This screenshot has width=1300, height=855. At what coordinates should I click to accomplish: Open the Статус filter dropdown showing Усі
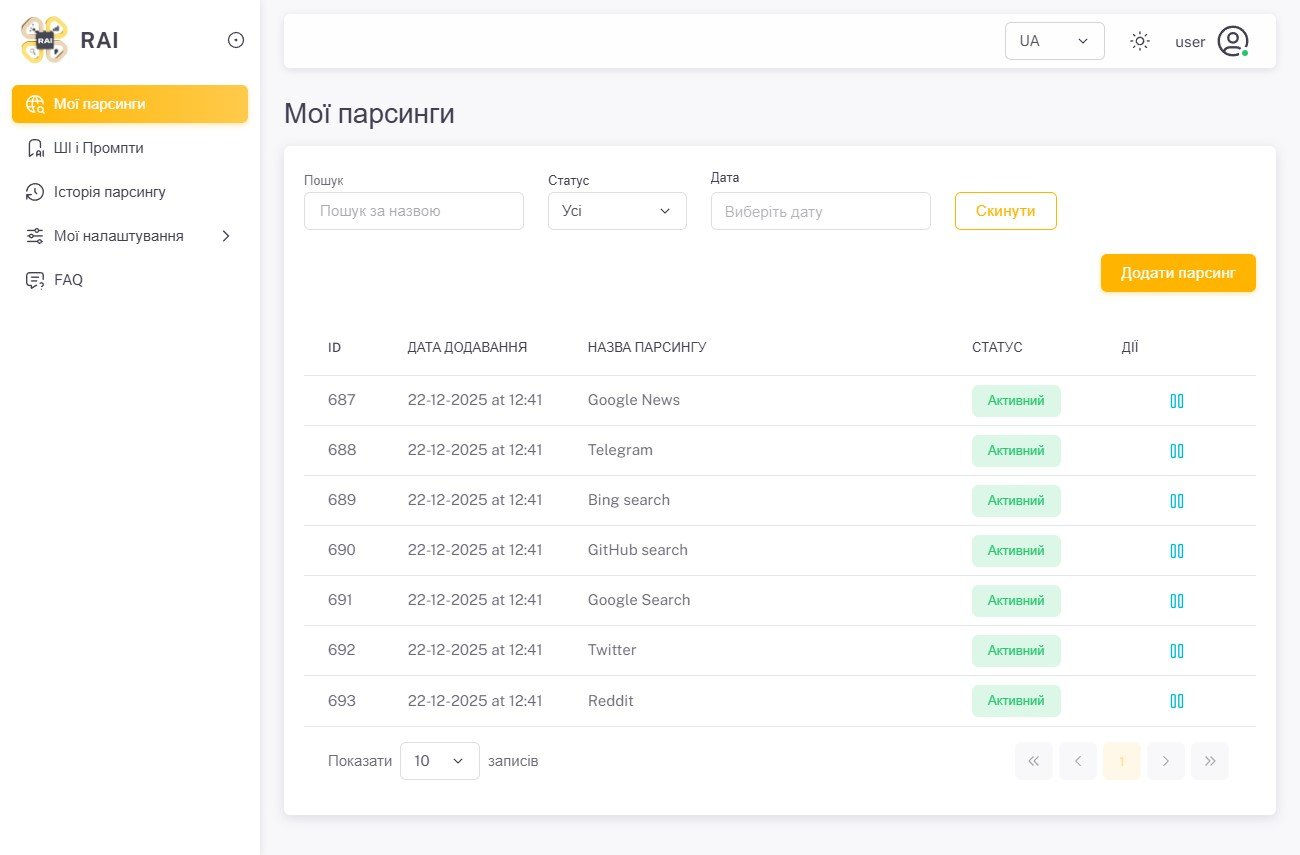[x=617, y=211]
